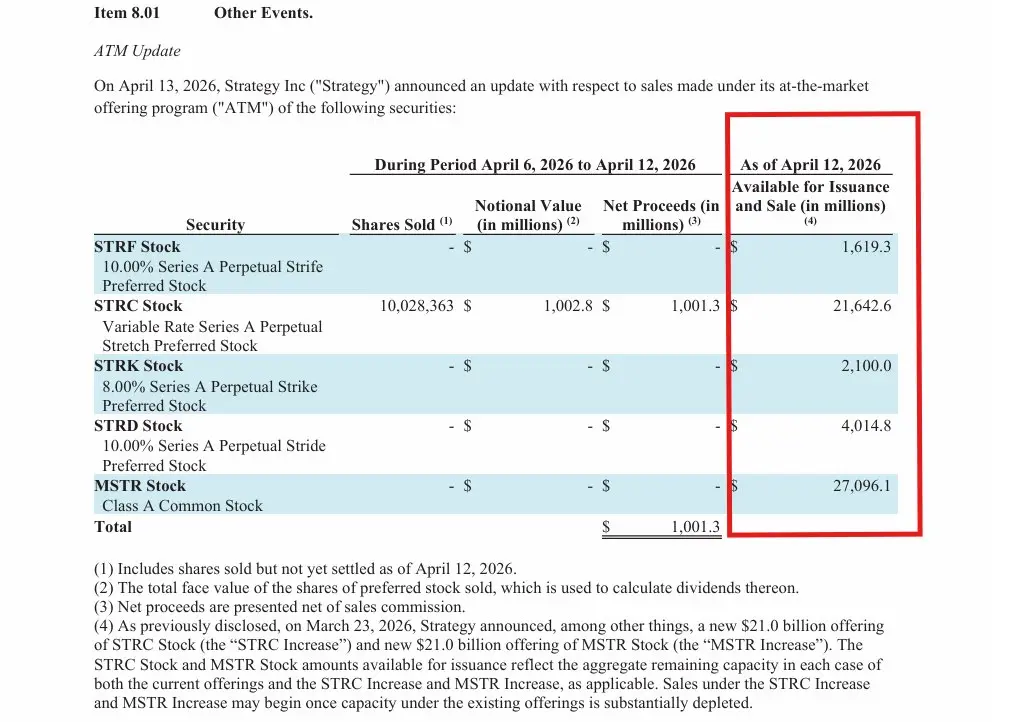
Task: Click '8.00% Series A Perpetual Strike' description
Action: click(209, 387)
